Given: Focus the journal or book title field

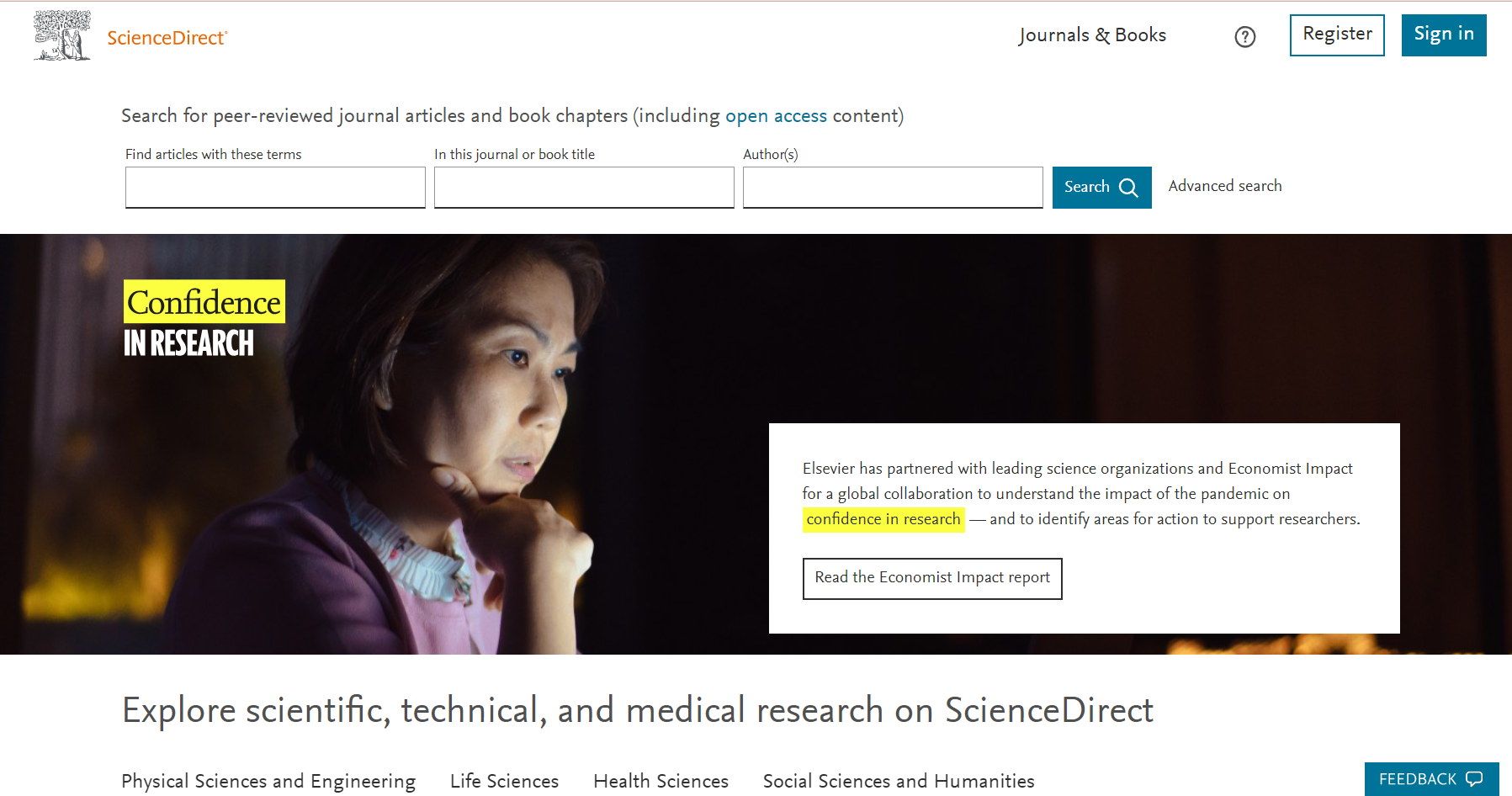Looking at the screenshot, I should [584, 187].
